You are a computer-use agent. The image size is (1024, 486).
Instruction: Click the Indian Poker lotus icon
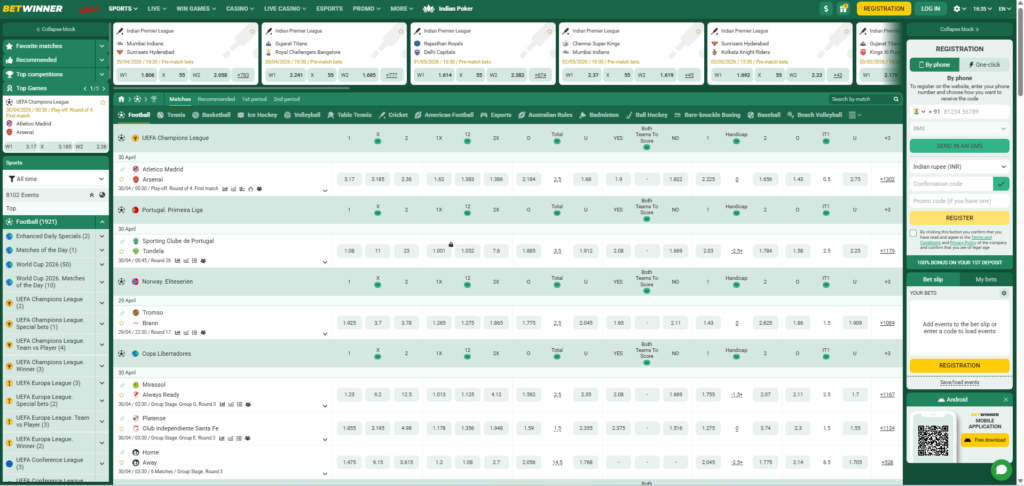tap(428, 8)
